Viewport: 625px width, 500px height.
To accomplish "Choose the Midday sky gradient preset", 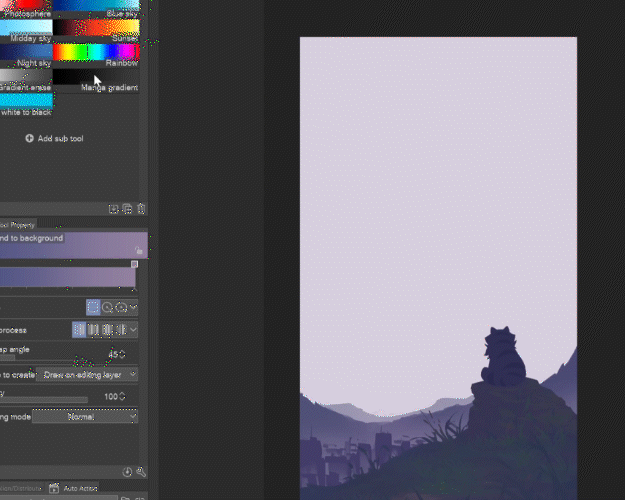I will [26, 31].
